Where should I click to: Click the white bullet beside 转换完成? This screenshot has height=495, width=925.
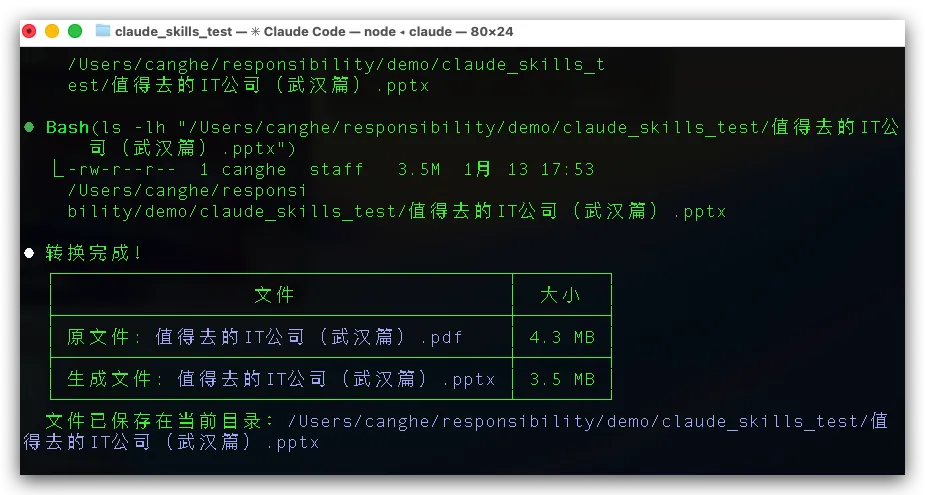28,253
